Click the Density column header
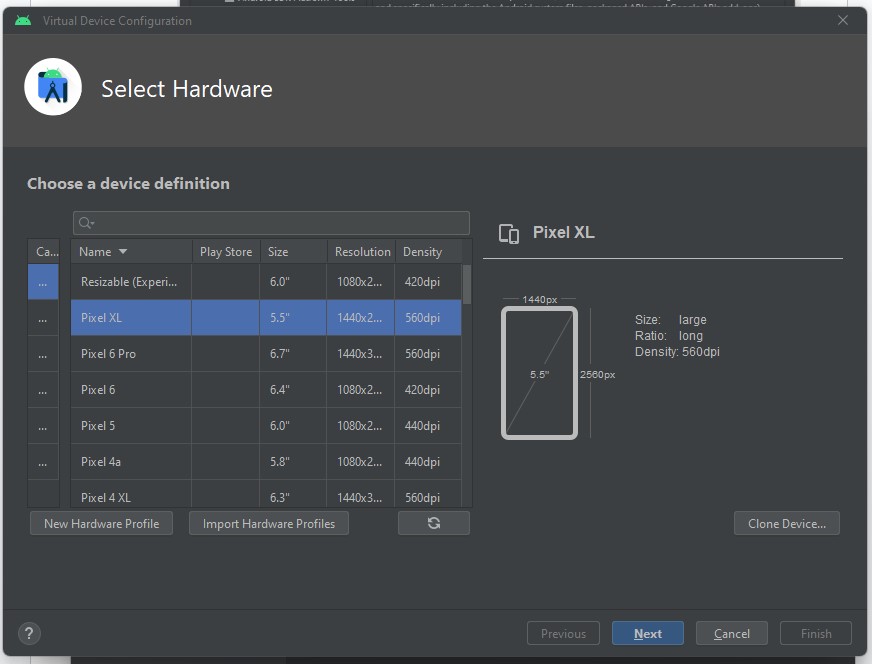The width and height of the screenshot is (872, 664). [428, 251]
